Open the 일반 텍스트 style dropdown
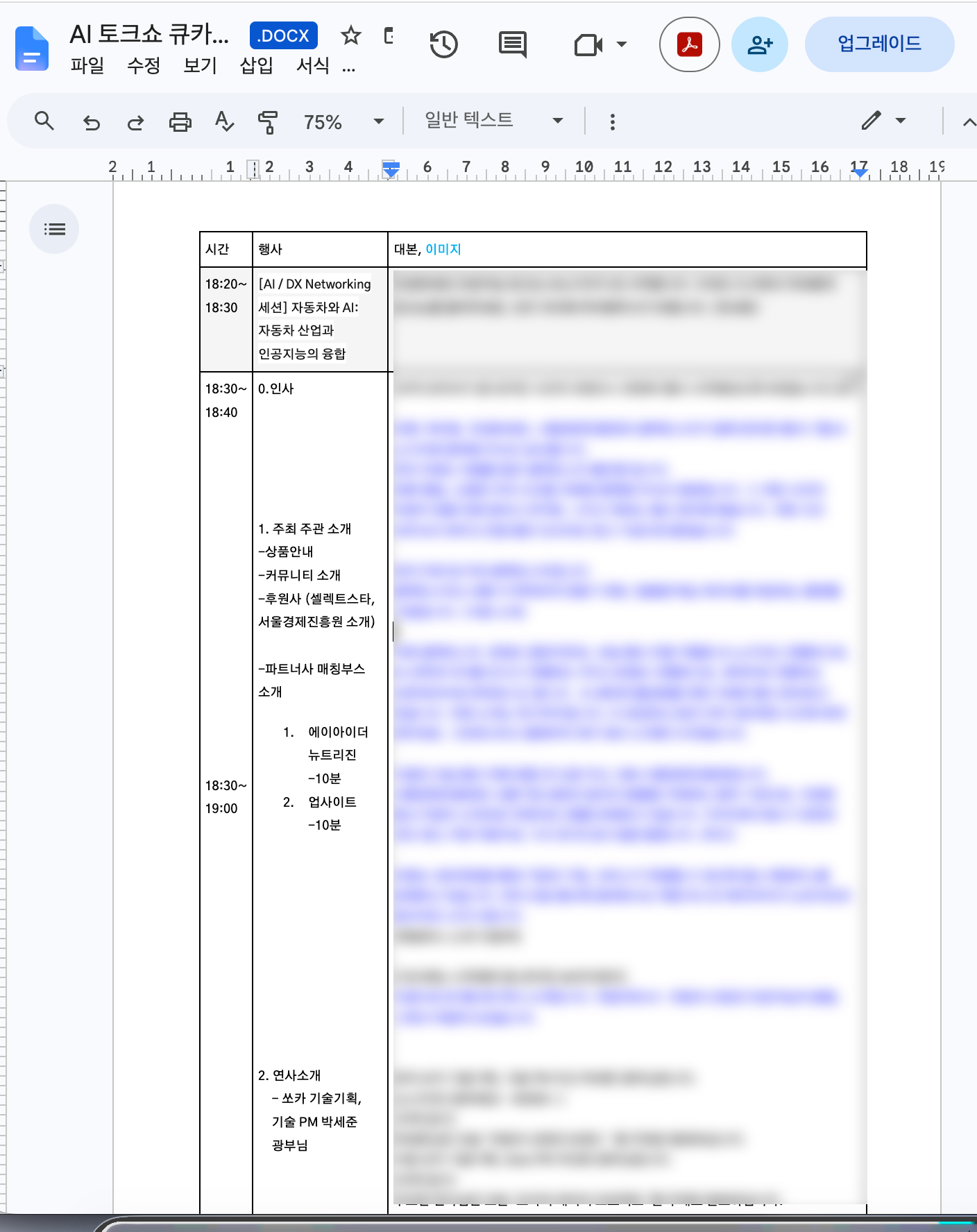 pos(493,121)
